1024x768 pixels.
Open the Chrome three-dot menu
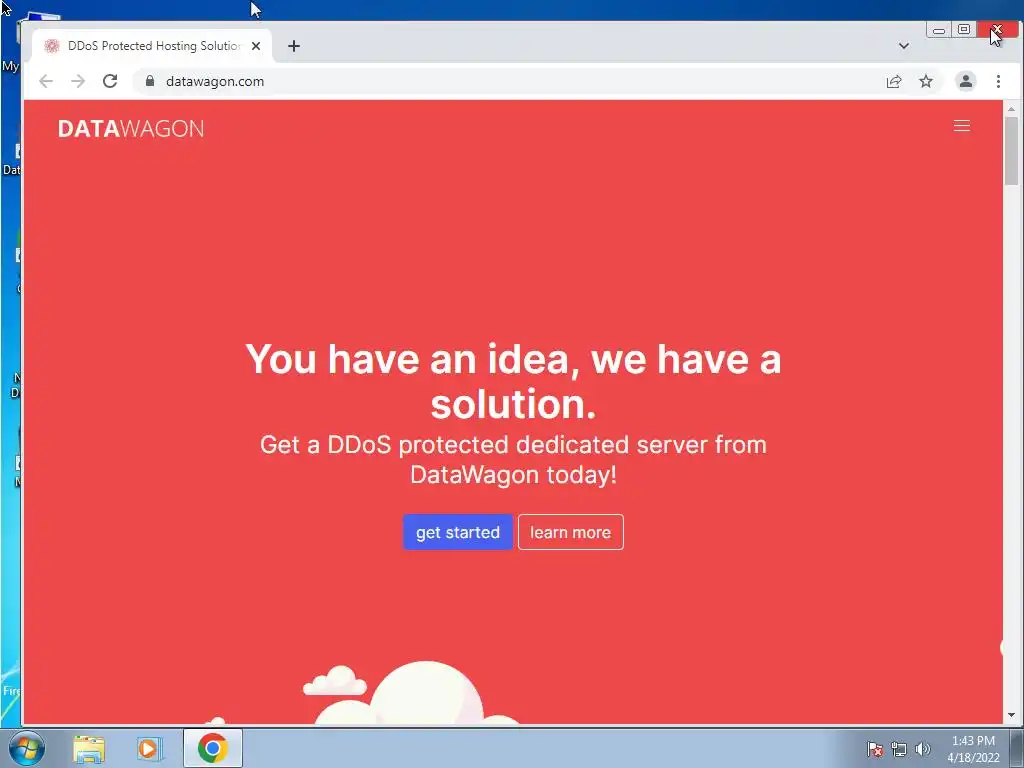click(x=998, y=81)
